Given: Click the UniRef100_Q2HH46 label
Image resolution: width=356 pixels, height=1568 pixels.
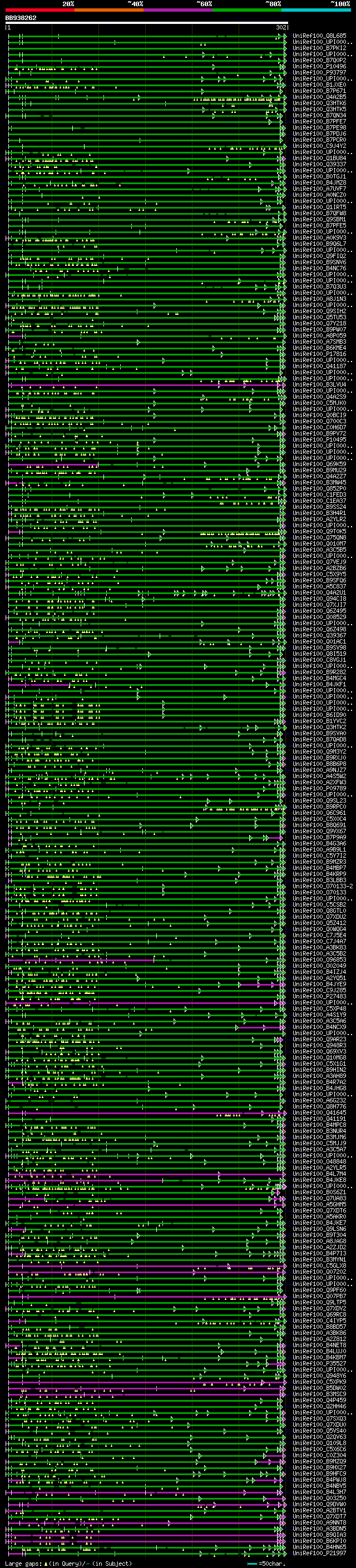Looking at the screenshot, I should (319, 1406).
